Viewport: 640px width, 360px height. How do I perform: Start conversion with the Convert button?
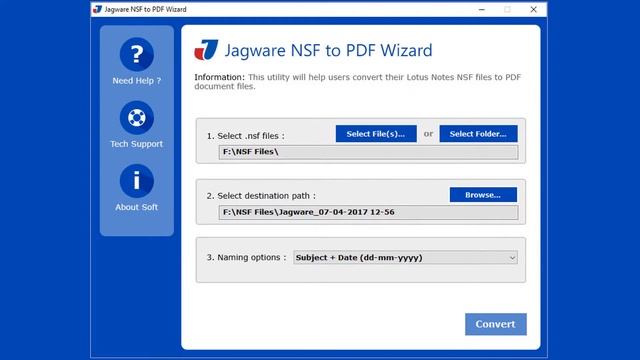point(496,324)
